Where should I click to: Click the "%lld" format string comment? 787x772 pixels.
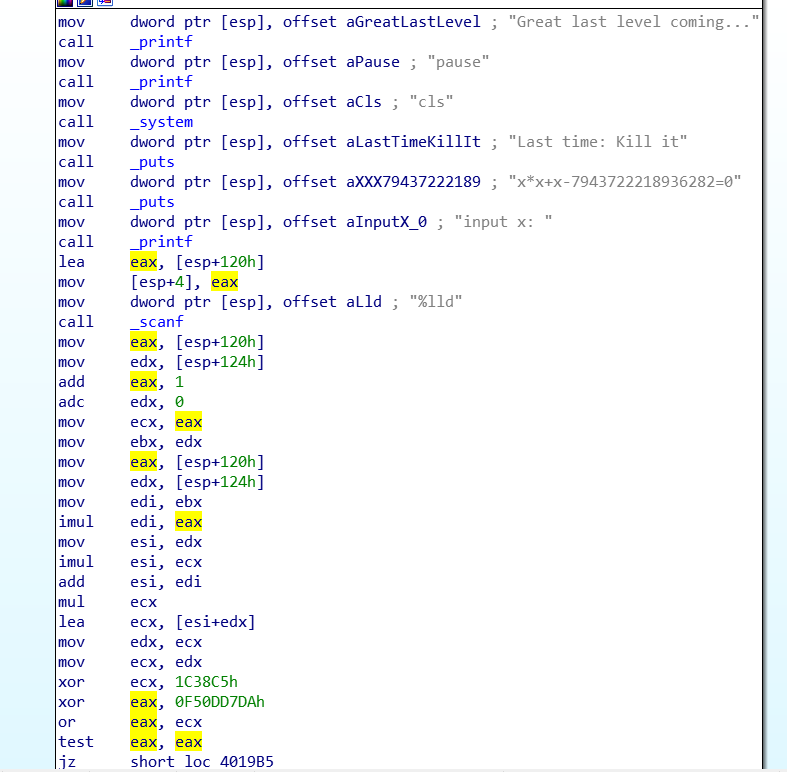click(x=436, y=302)
